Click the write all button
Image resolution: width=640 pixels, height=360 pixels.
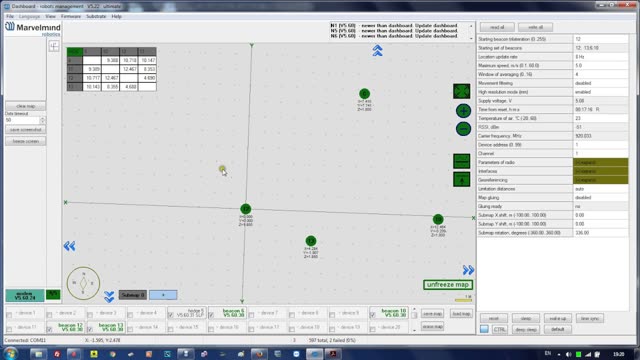[535, 27]
